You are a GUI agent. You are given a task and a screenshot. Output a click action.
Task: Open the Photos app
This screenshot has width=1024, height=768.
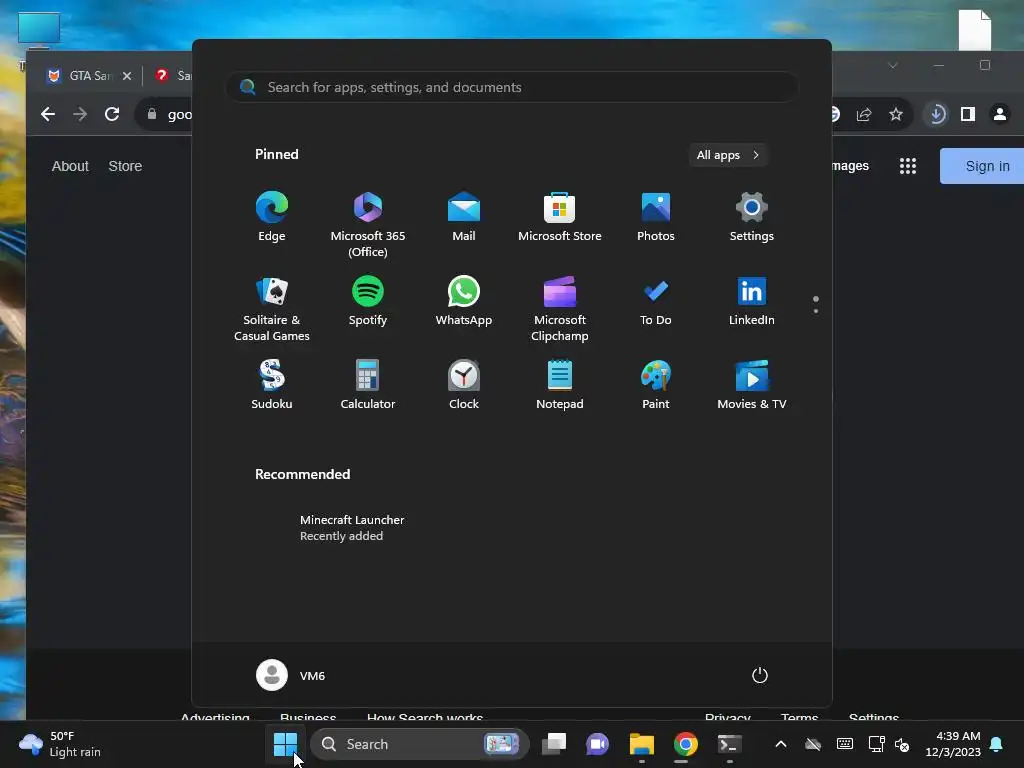coord(656,217)
